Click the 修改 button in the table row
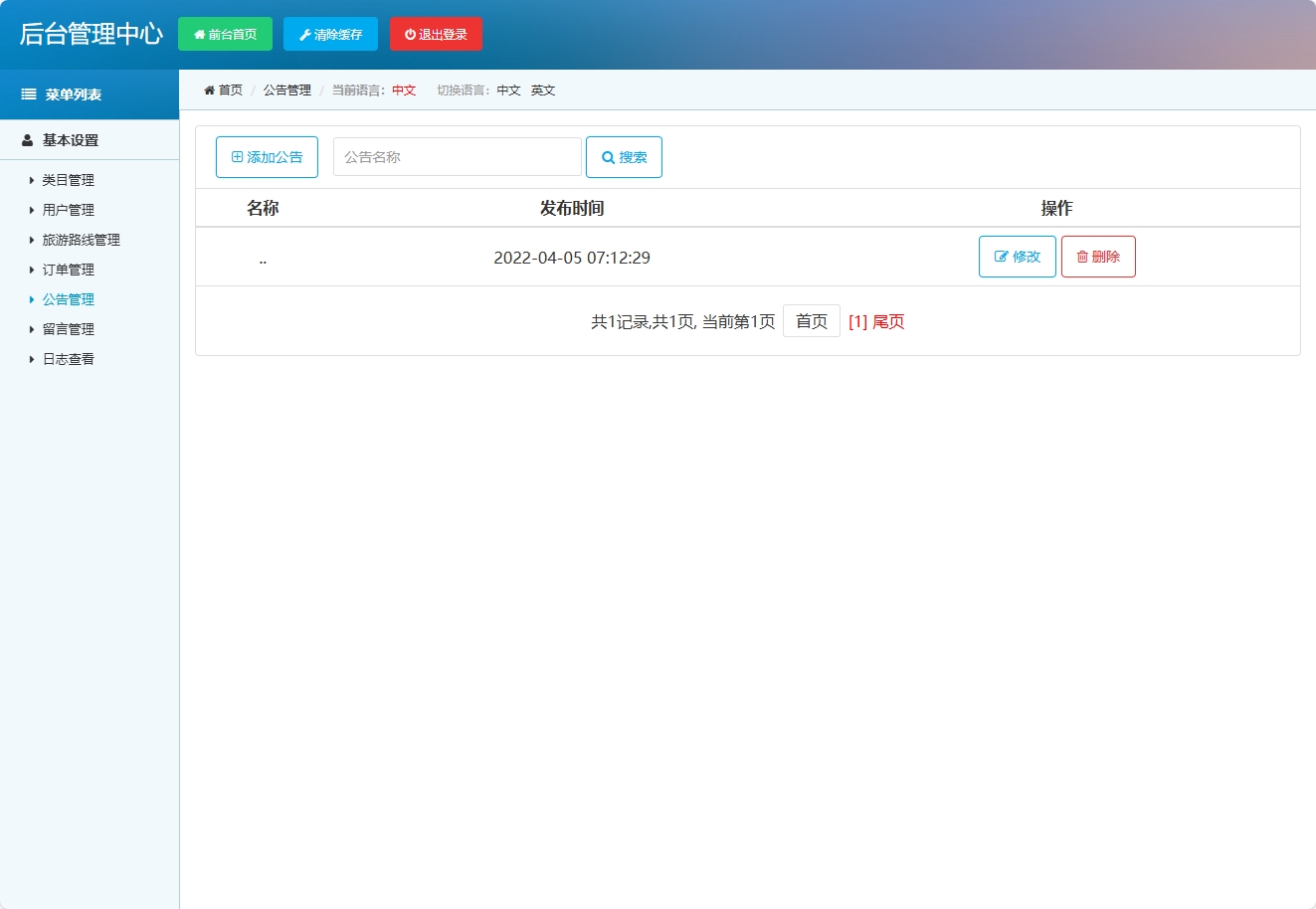 [x=1017, y=256]
